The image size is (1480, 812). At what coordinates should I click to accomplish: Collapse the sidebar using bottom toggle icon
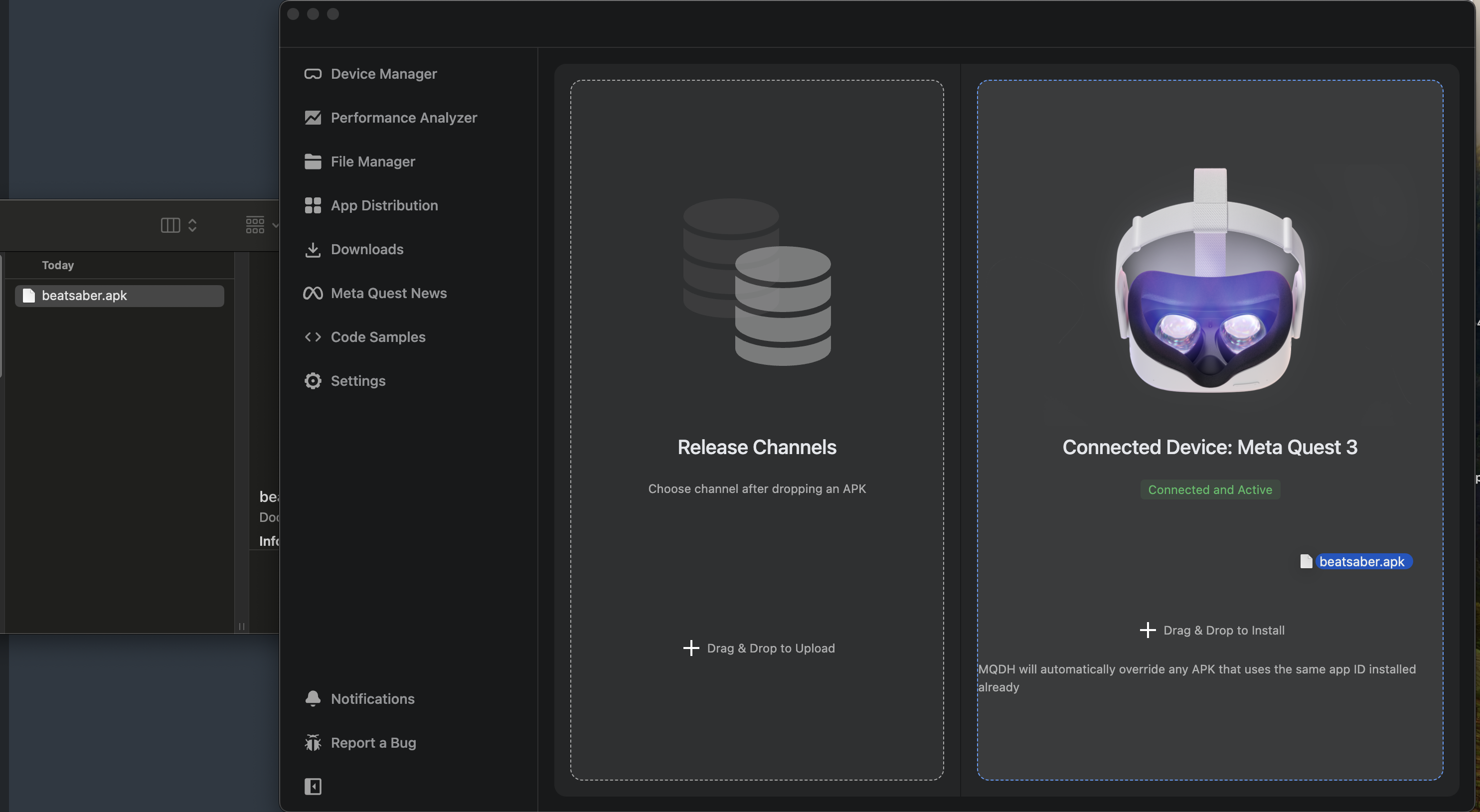(x=313, y=786)
